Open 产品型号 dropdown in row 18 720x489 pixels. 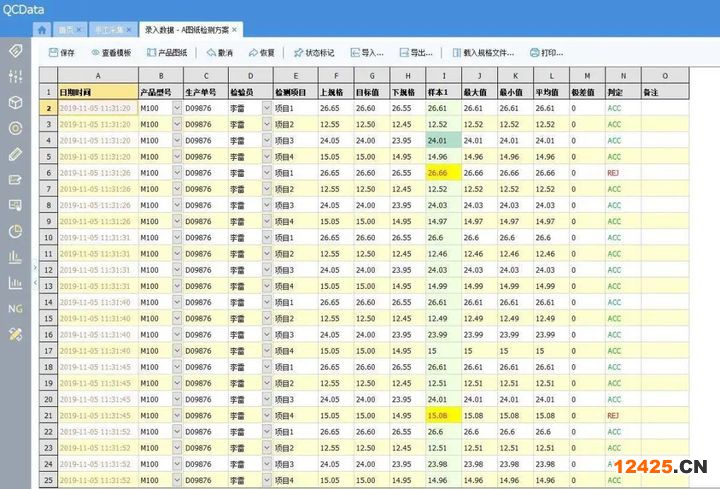(177, 367)
